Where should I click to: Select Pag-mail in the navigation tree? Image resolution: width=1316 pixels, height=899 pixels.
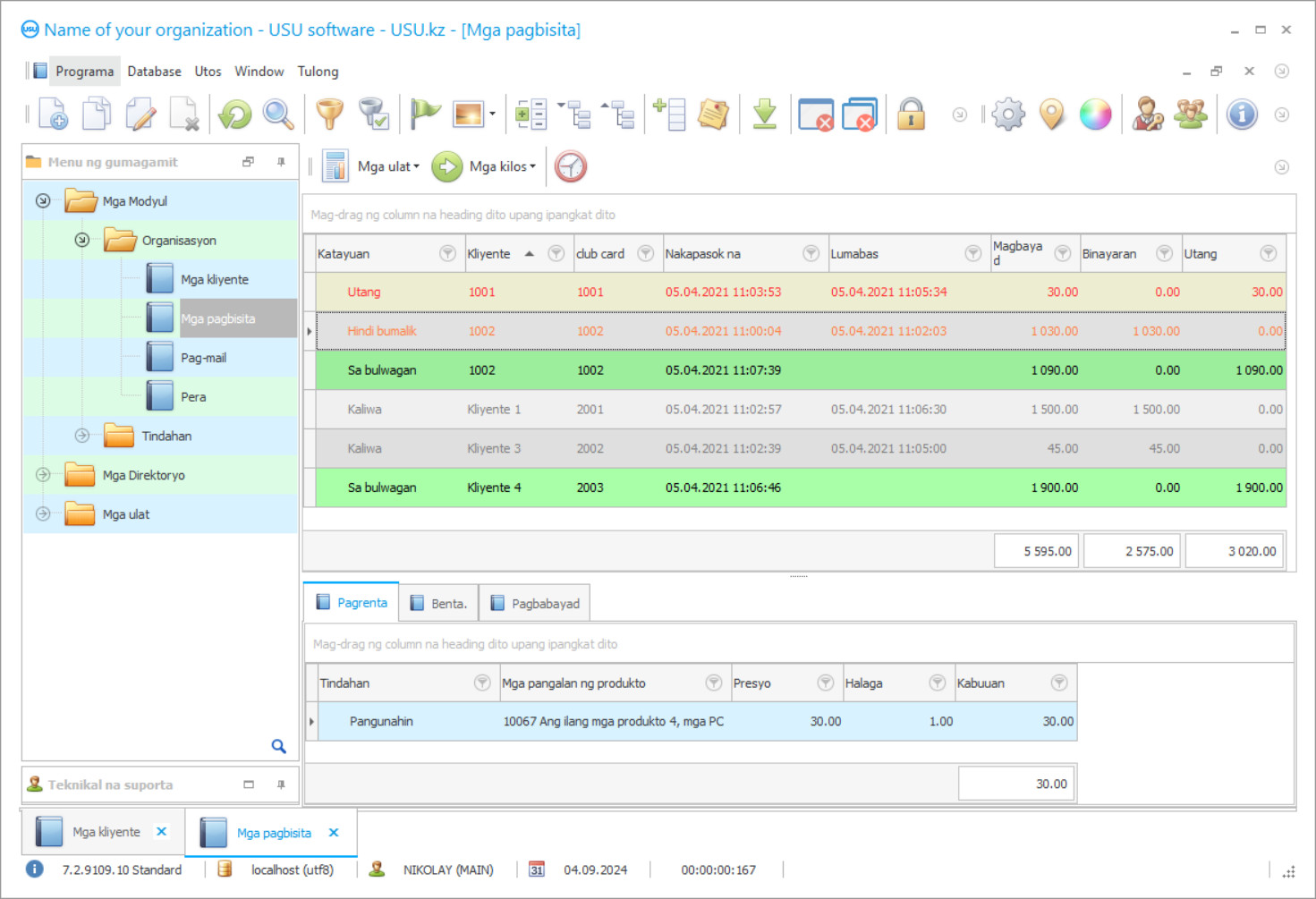click(203, 358)
